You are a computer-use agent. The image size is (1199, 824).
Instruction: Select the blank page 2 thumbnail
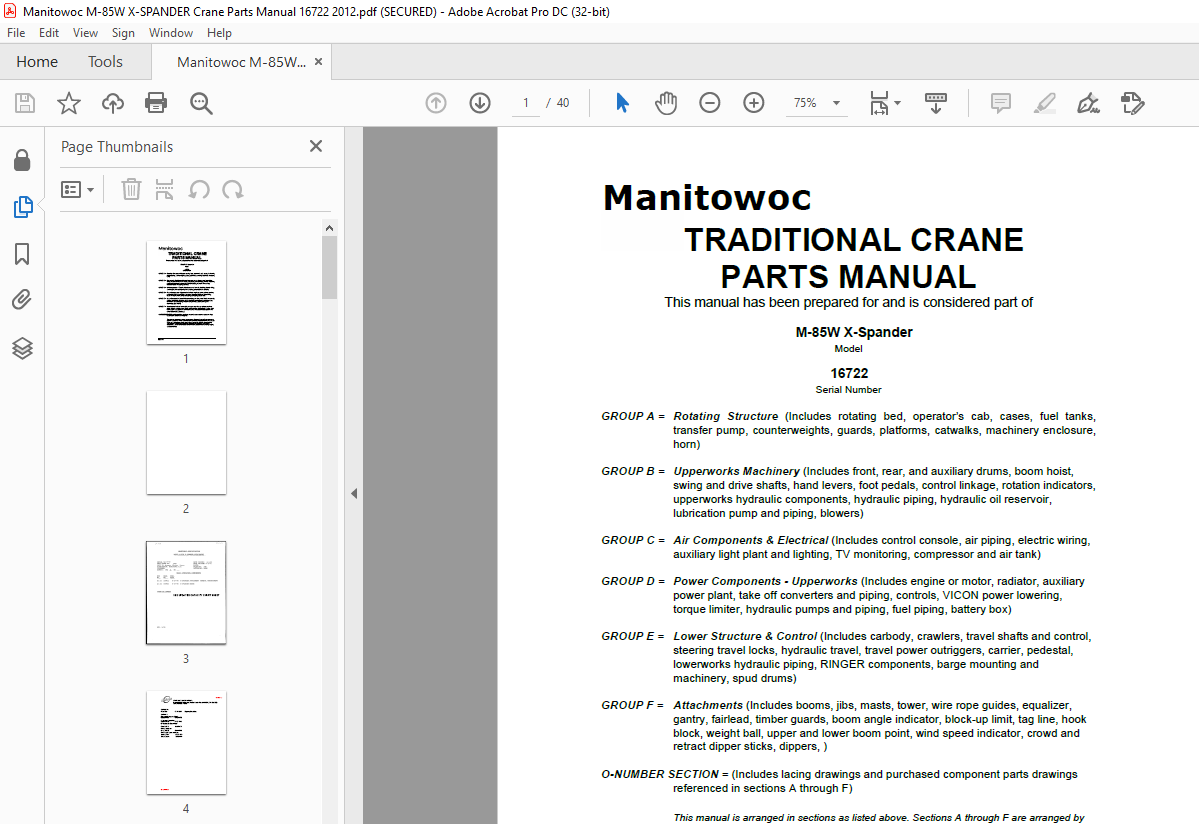click(x=187, y=443)
